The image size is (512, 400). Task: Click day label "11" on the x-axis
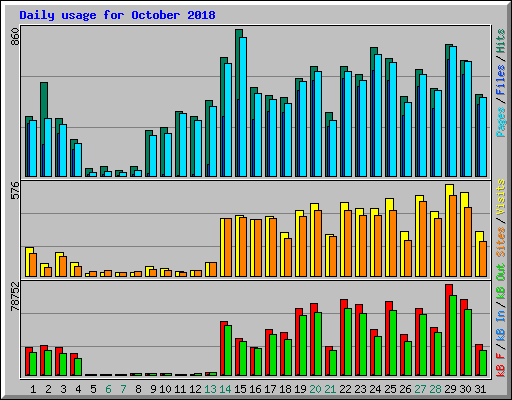(x=180, y=389)
